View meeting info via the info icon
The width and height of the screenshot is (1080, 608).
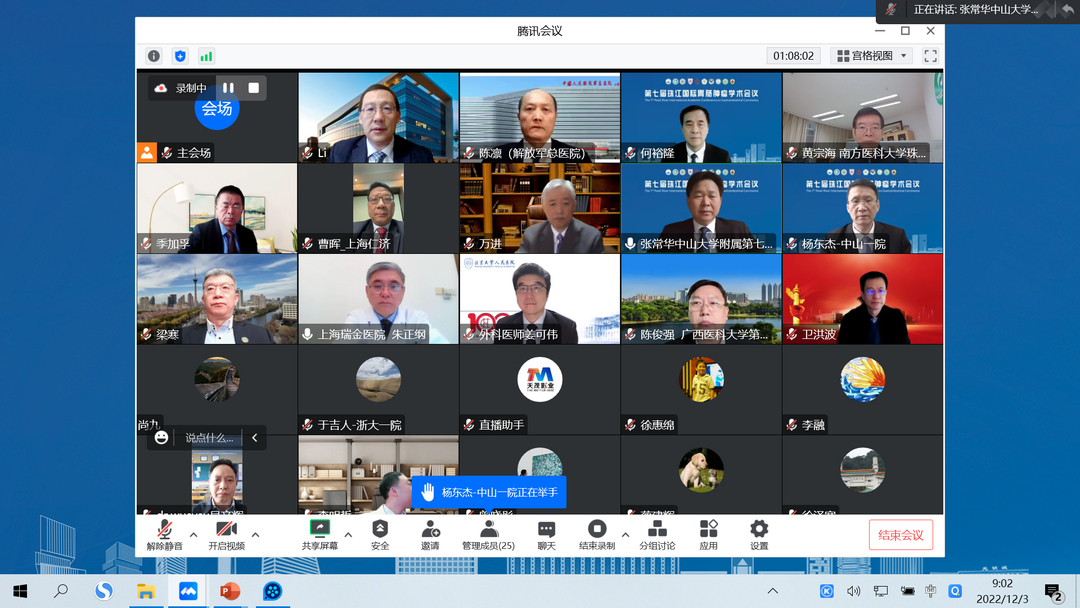pos(152,56)
